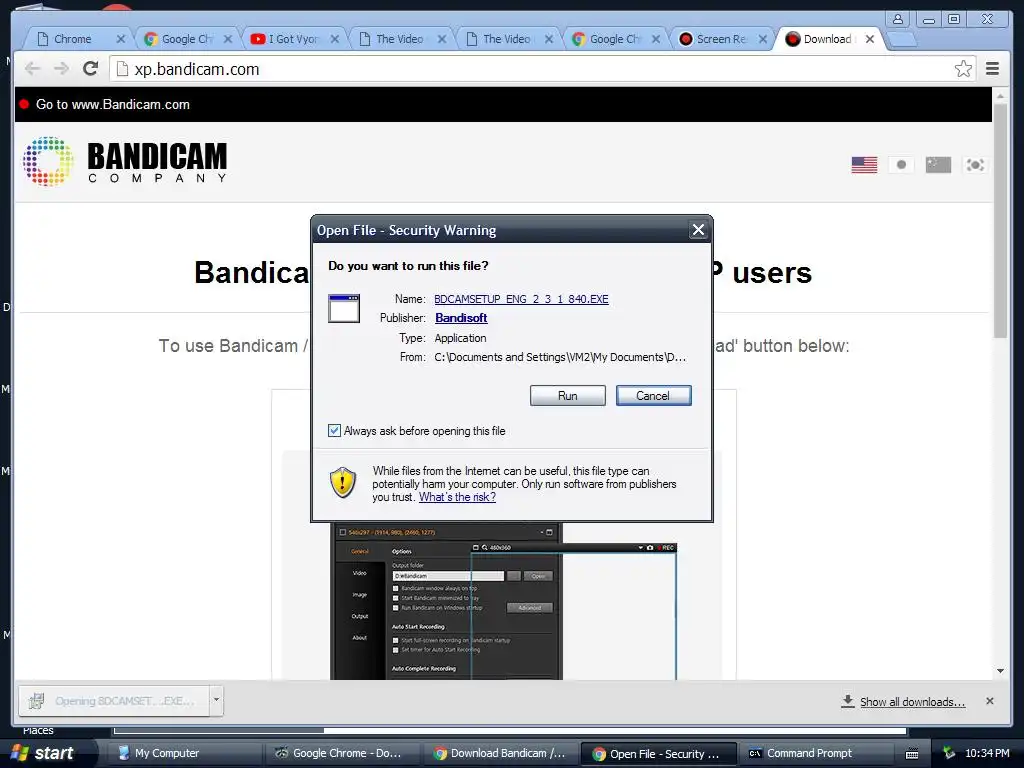Close the Security Warning dialog with X
Viewport: 1024px width, 768px height.
point(698,230)
